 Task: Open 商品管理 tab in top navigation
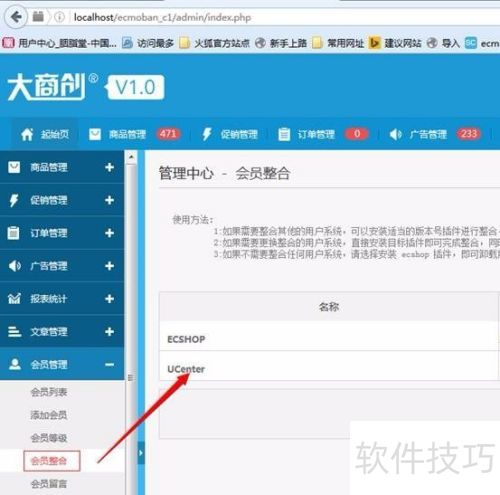click(x=127, y=134)
